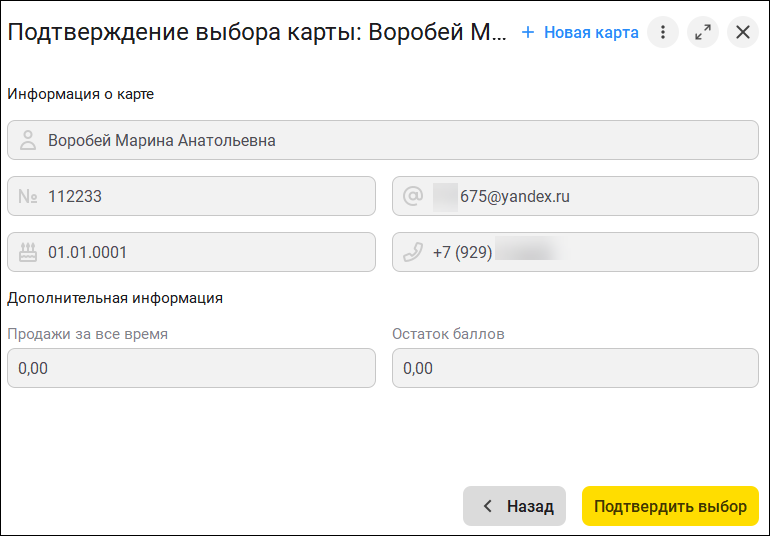770x536 pixels.
Task: Click the phone handset icon
Action: (413, 253)
